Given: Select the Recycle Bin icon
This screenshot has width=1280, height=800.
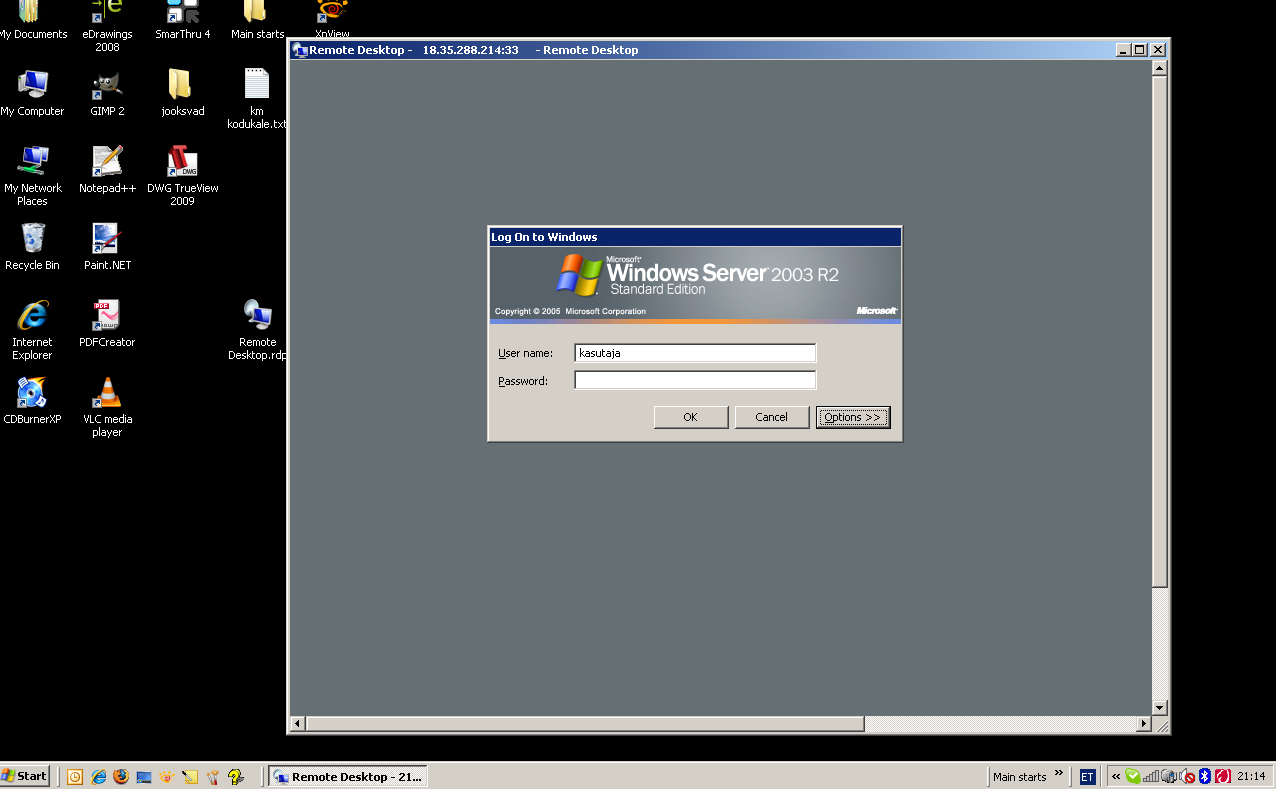Looking at the screenshot, I should point(33,247).
